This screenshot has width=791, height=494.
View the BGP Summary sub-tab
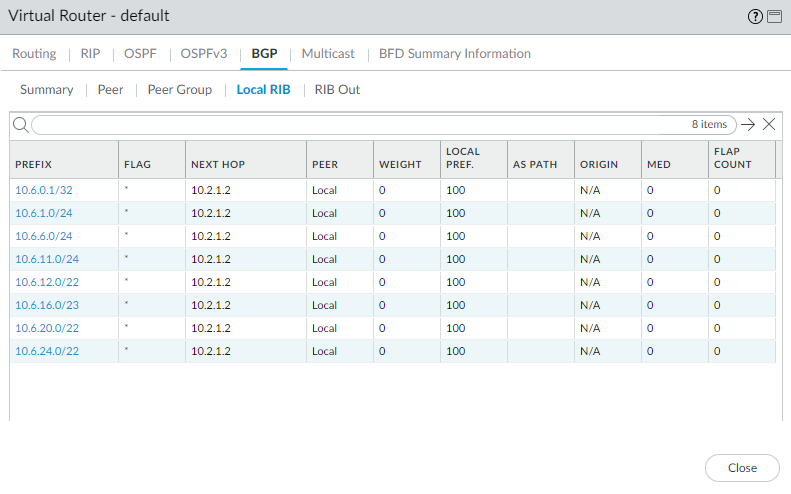click(46, 89)
